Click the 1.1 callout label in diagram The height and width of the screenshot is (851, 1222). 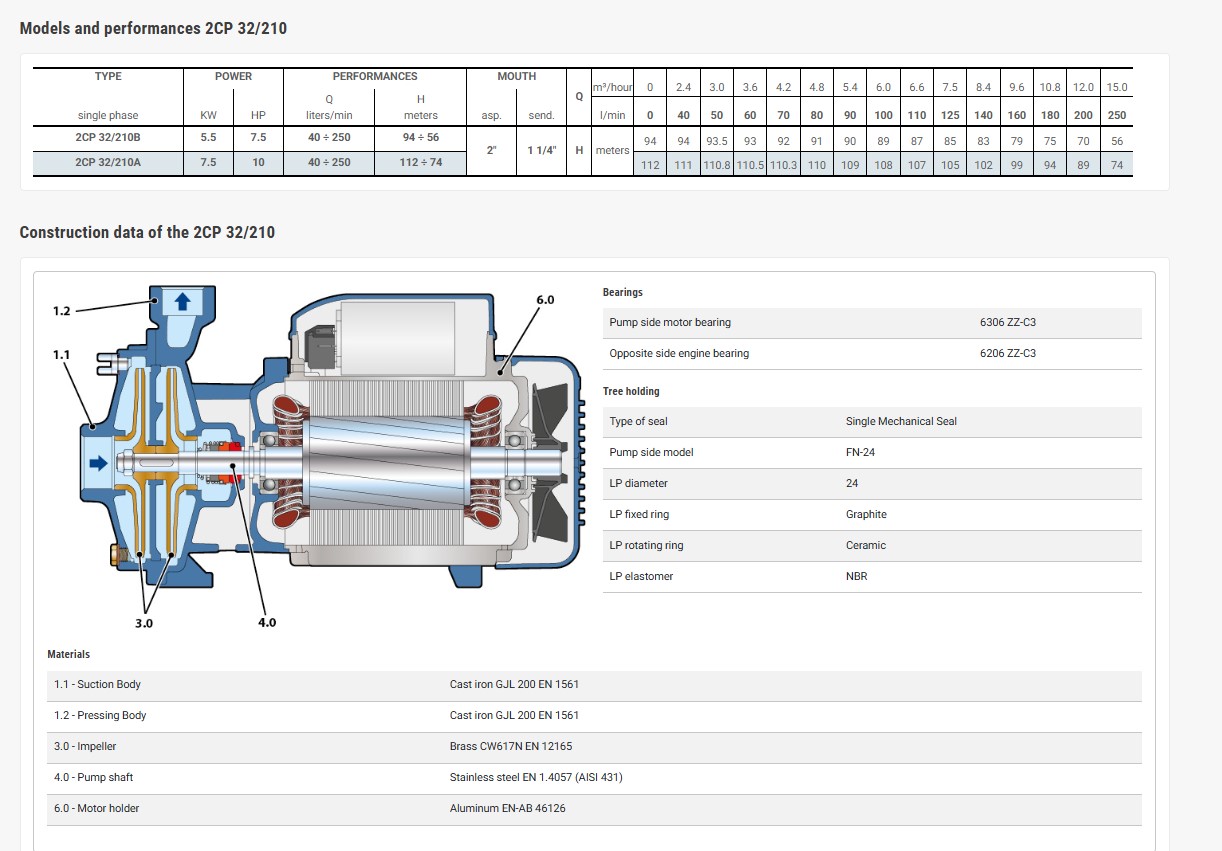click(62, 354)
